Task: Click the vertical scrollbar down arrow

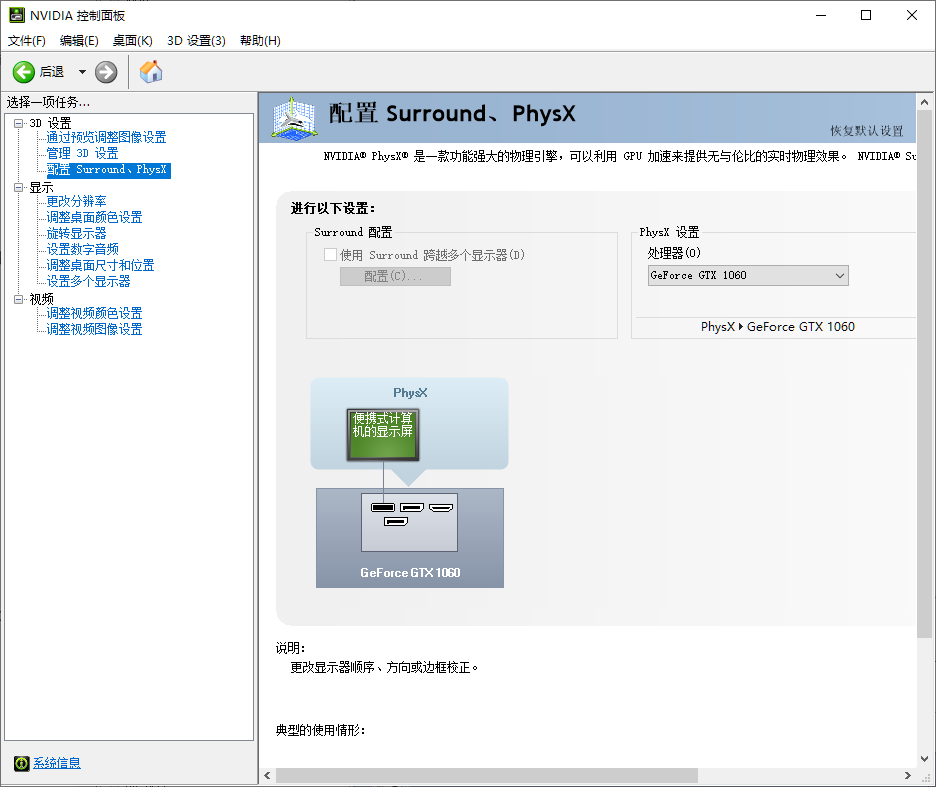Action: [924, 759]
